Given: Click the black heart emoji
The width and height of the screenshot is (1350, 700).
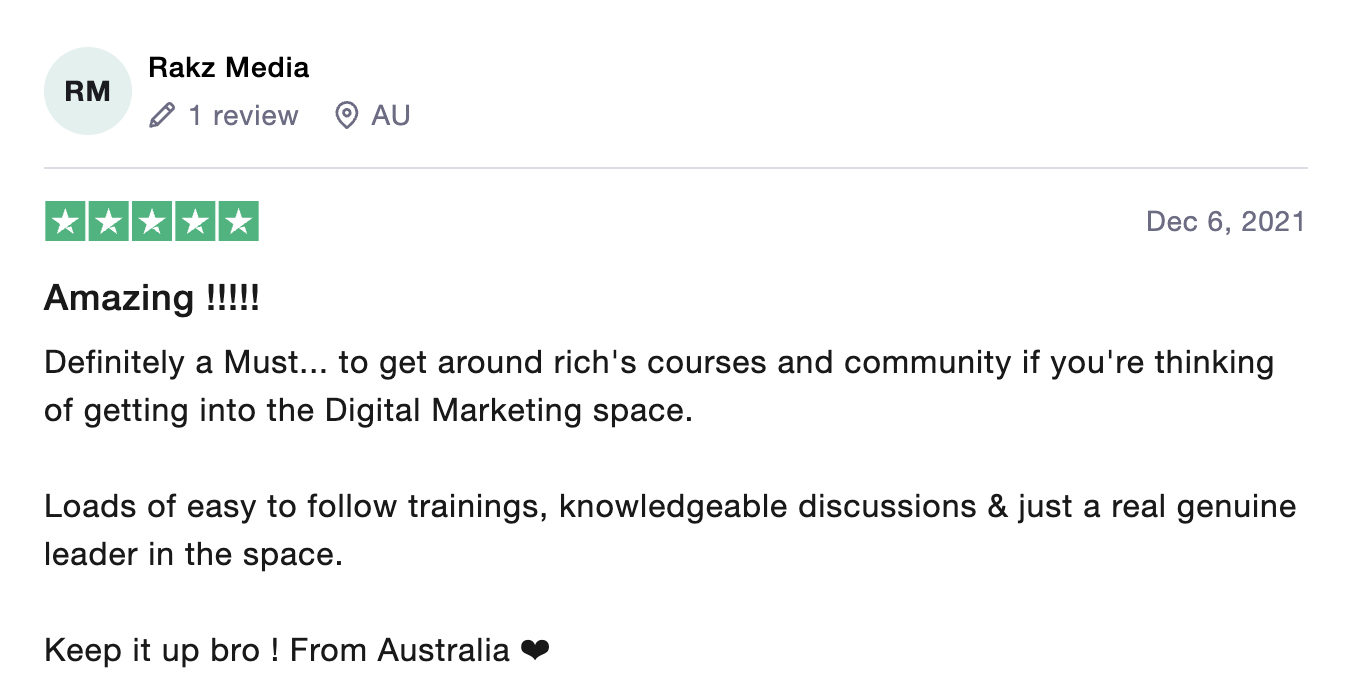Looking at the screenshot, I should coord(535,652).
